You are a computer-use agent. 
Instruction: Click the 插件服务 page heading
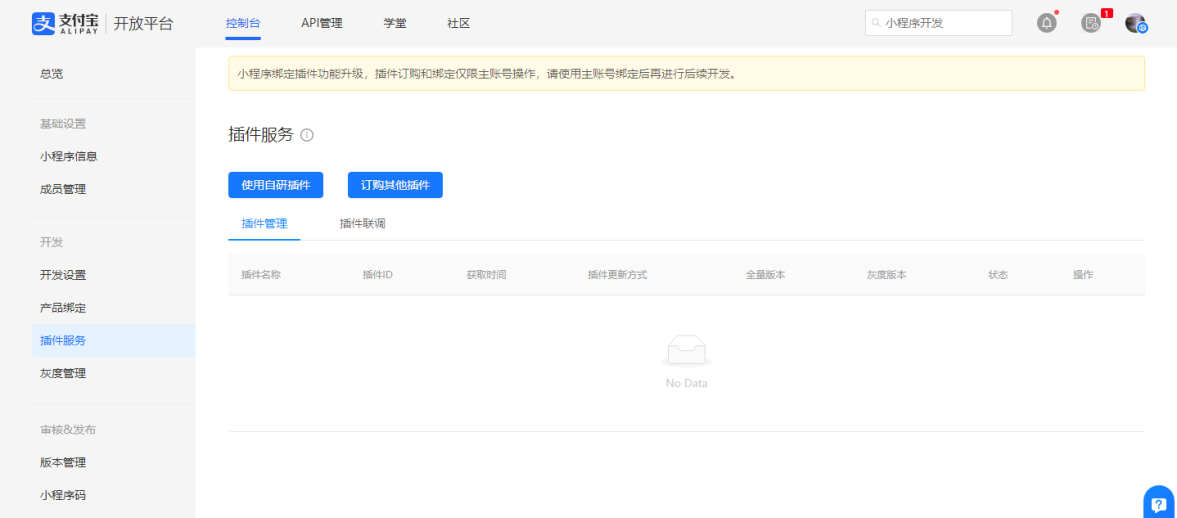click(260, 135)
